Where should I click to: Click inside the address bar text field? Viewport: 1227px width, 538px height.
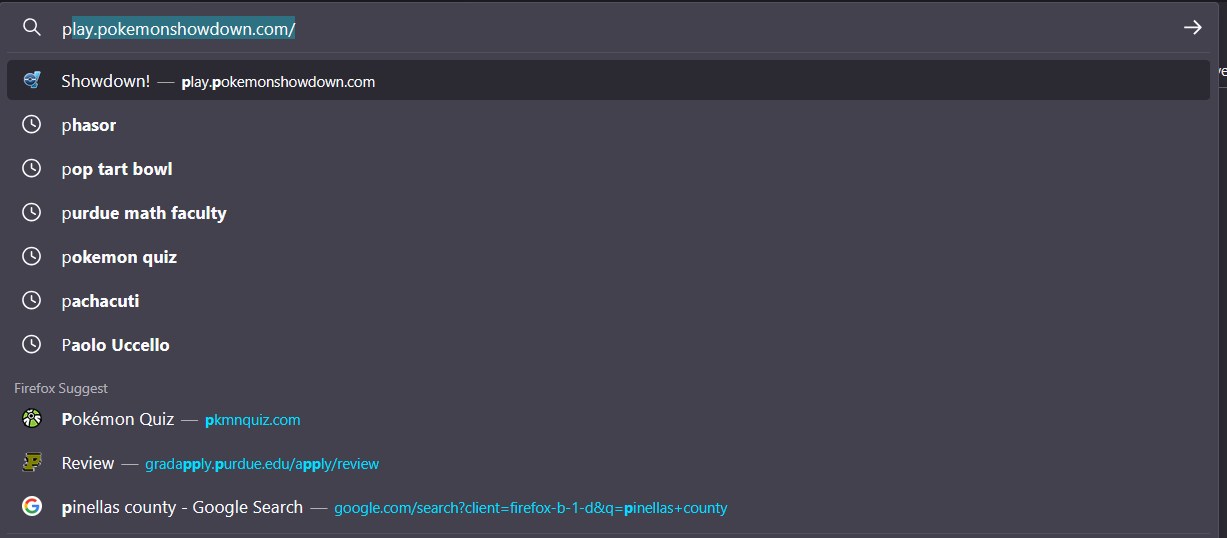(x=610, y=29)
